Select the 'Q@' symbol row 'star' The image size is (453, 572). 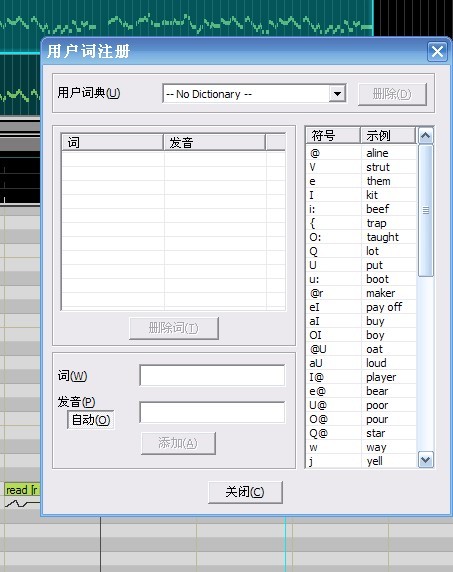(x=361, y=433)
